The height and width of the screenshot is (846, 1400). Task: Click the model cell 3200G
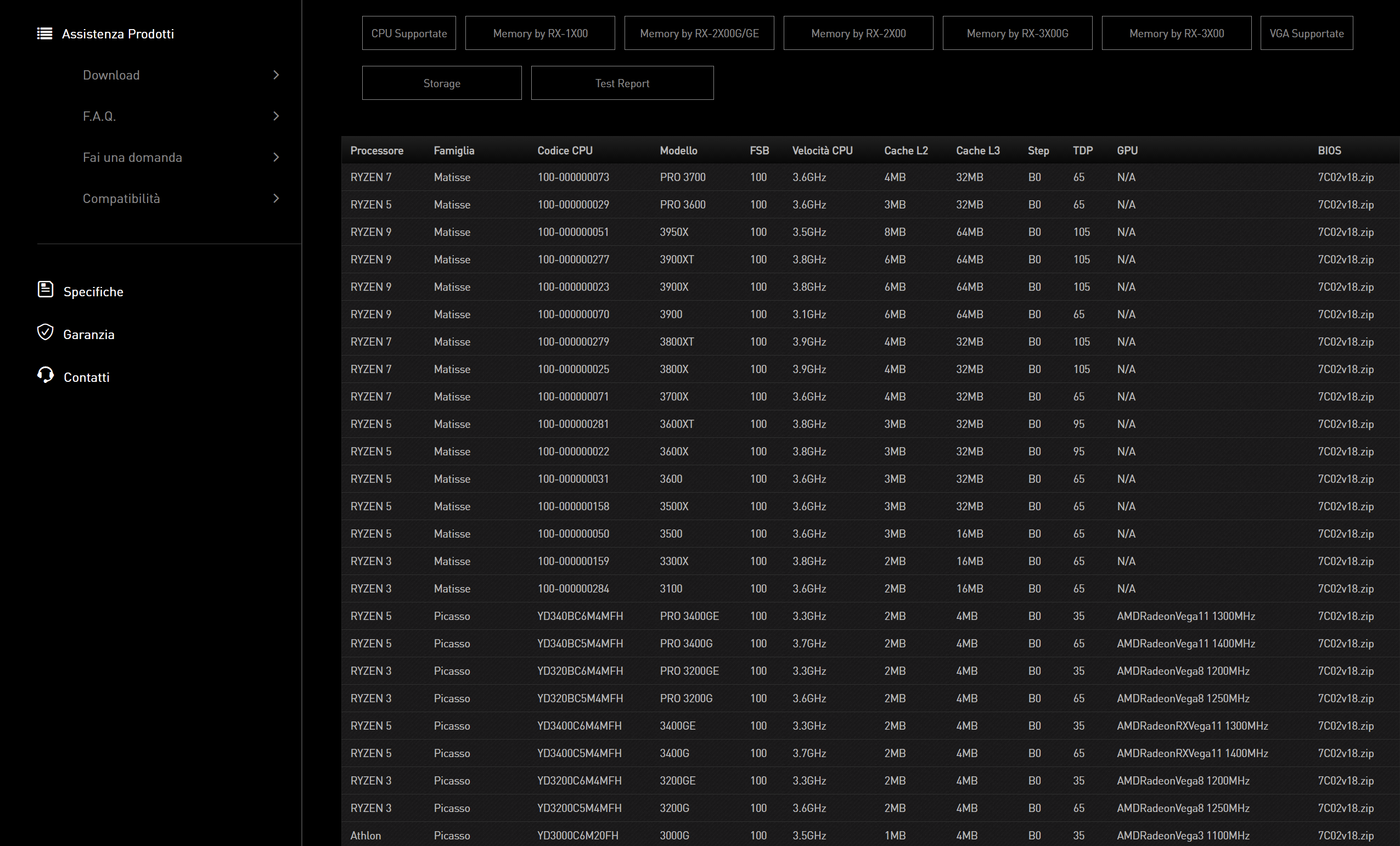pyautogui.click(x=675, y=808)
